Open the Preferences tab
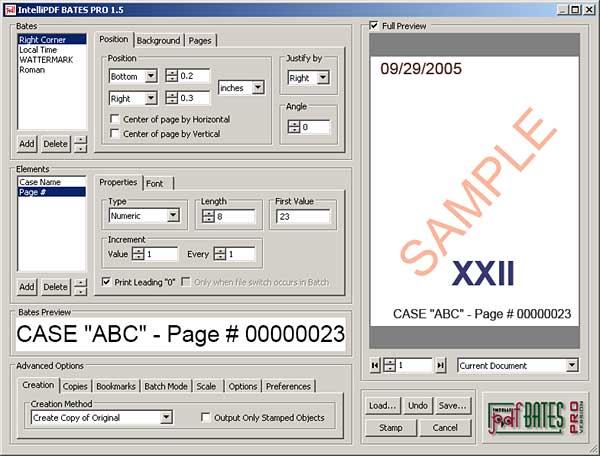 [288, 386]
